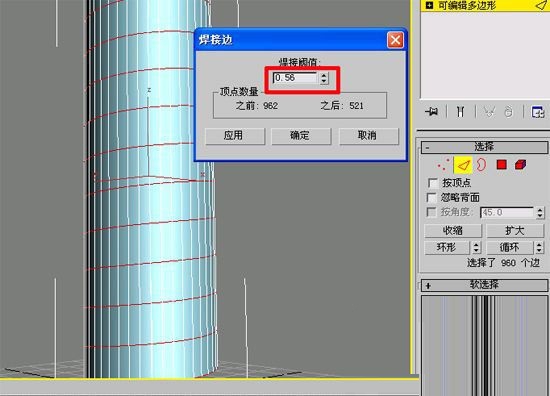Select the Polygon sub-object level icon
Screen dimensions: 550x396
point(502,165)
